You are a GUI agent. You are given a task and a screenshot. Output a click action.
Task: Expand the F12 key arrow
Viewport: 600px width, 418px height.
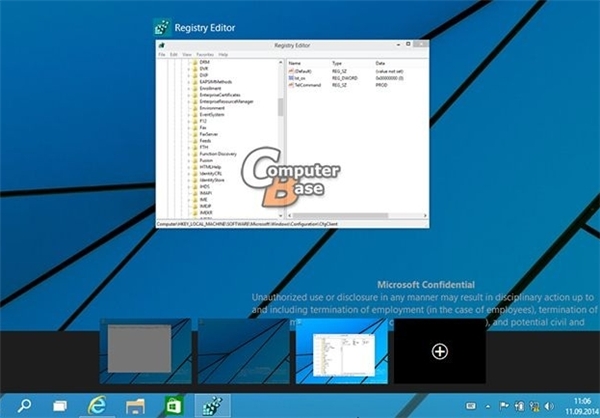tap(189, 121)
